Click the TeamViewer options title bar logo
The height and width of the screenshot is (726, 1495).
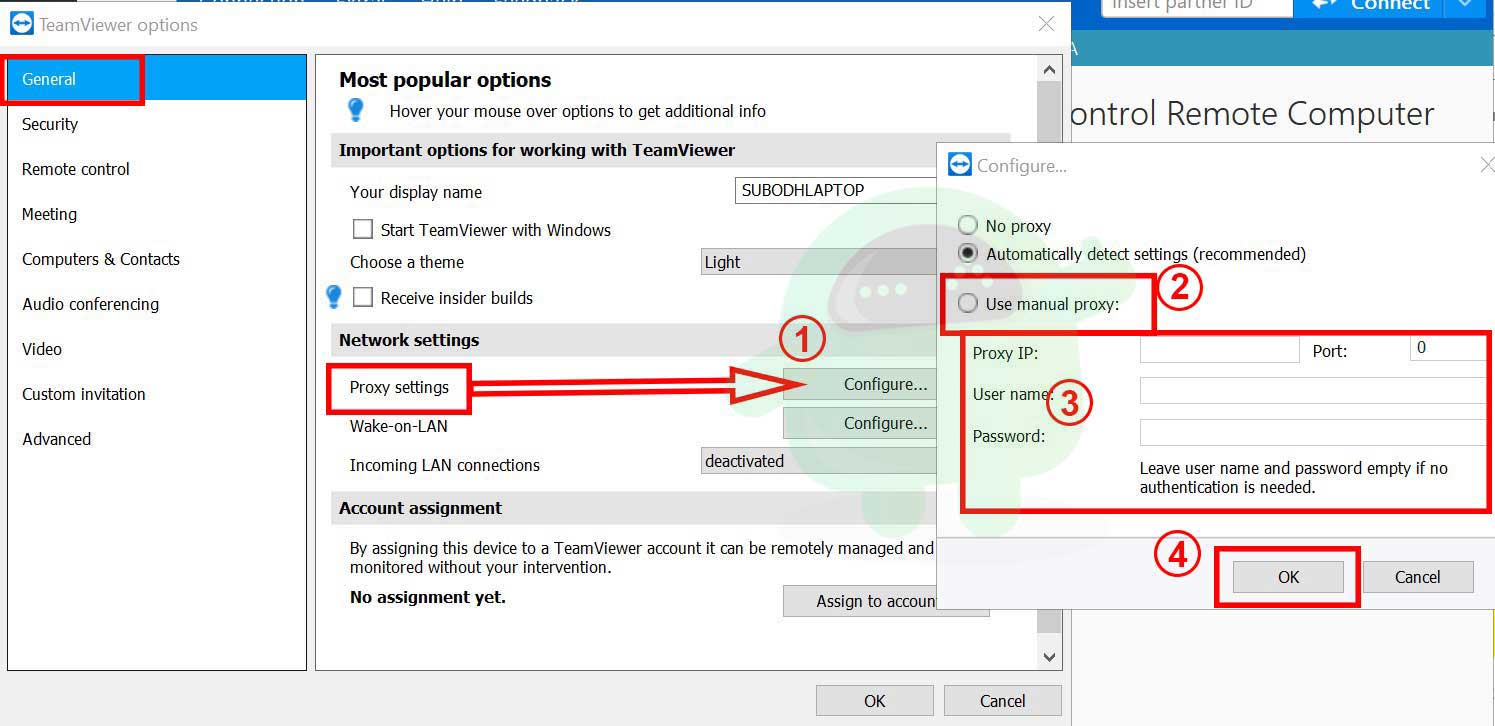coord(21,24)
